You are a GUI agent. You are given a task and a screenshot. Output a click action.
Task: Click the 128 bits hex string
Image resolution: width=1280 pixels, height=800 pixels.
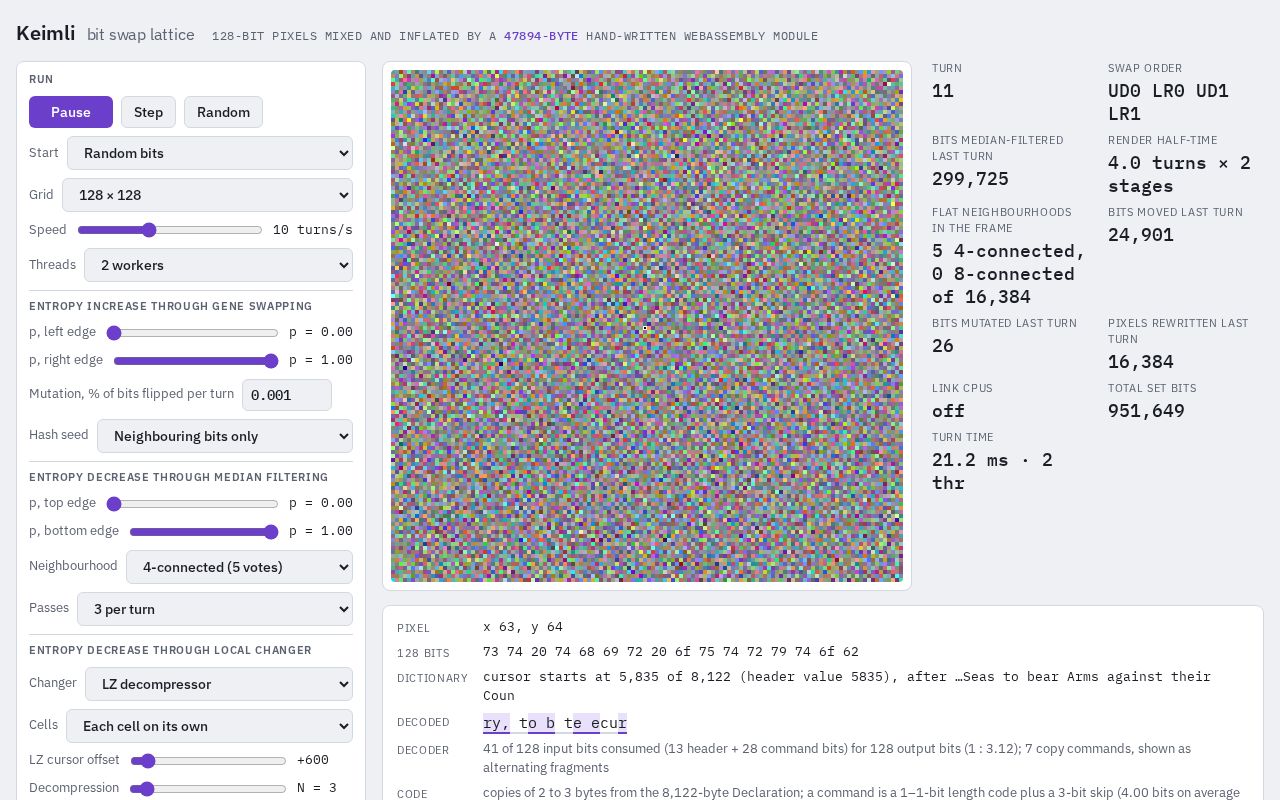tap(671, 652)
